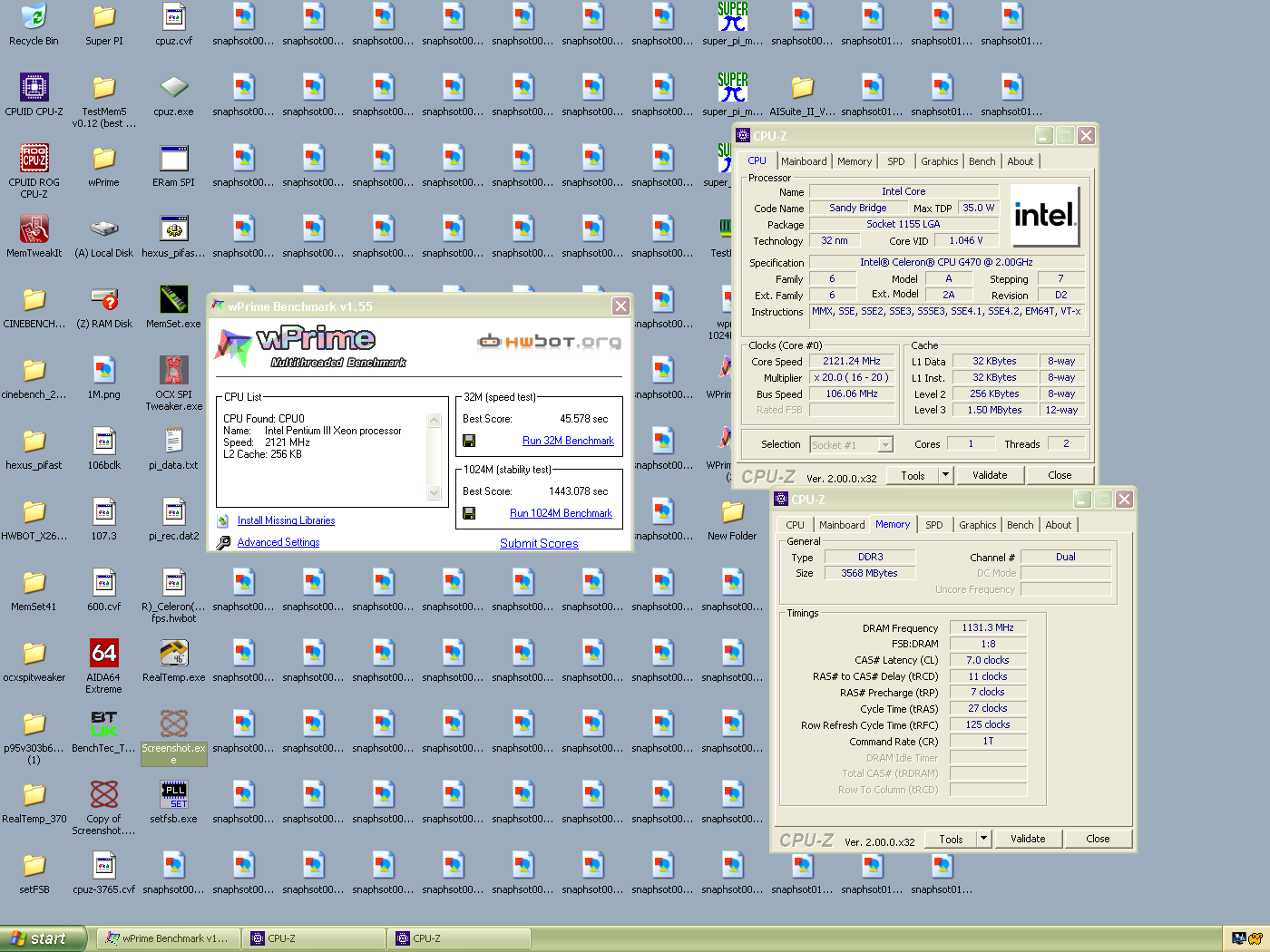
Task: Close the wPrime Benchmark window
Action: click(620, 306)
